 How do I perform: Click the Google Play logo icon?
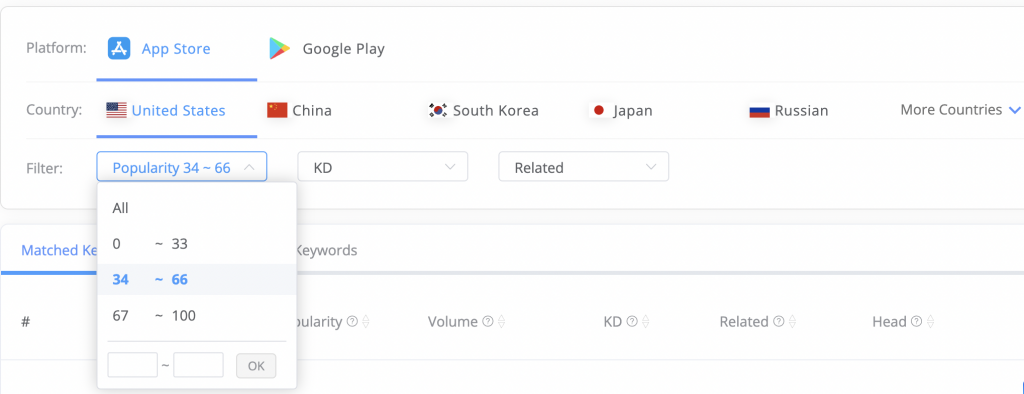(x=280, y=48)
